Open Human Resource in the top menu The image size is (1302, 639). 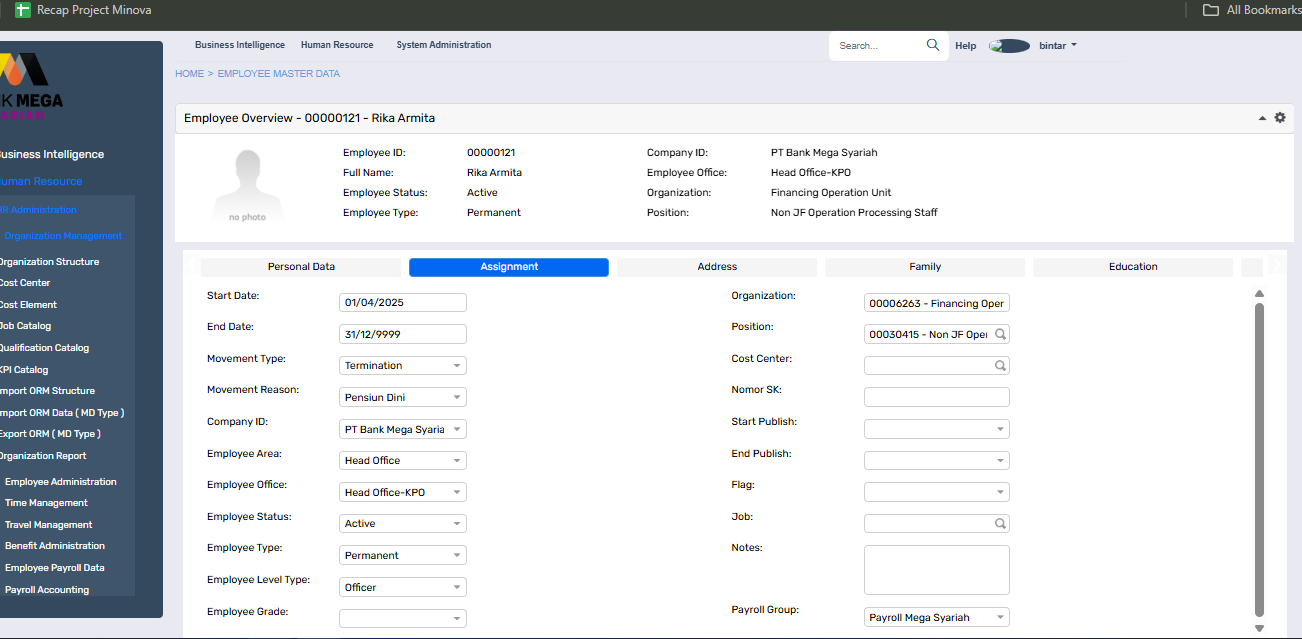coord(337,45)
